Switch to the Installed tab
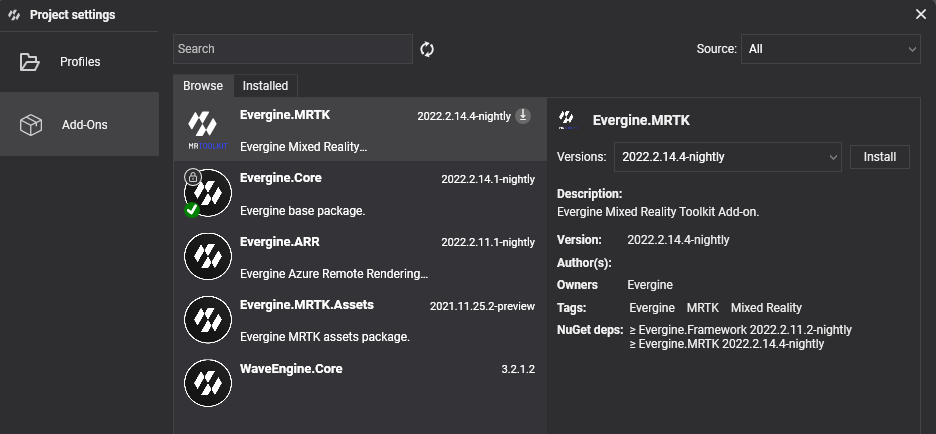This screenshot has height=434, width=936. coord(265,86)
